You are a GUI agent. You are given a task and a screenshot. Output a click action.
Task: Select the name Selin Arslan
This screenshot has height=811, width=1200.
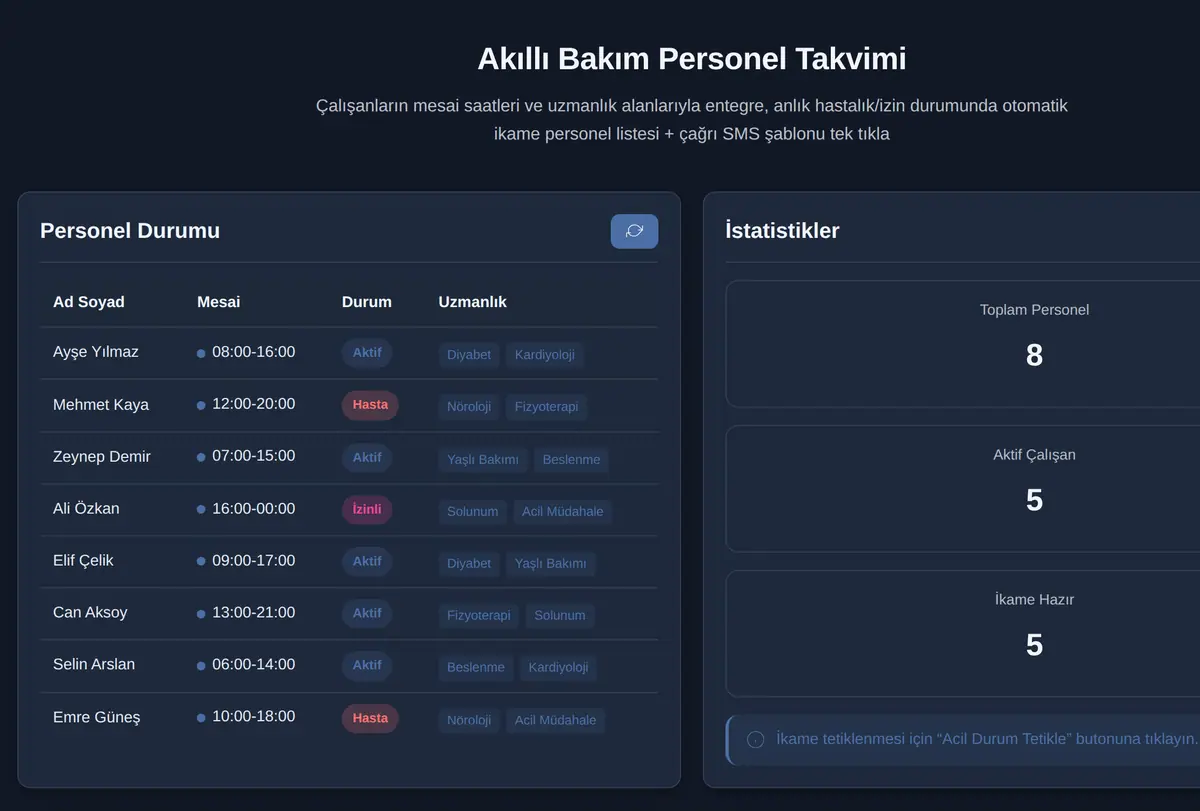[94, 665]
